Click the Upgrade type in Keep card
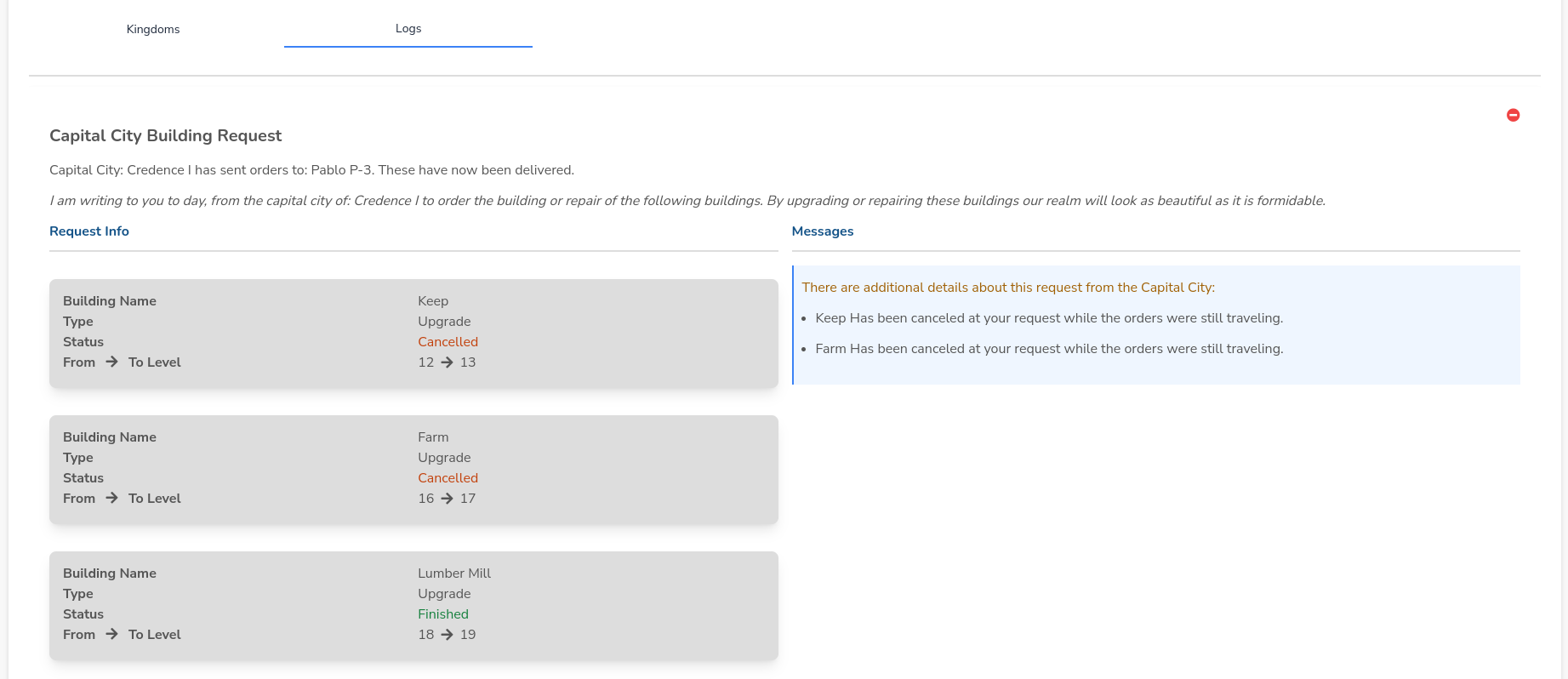The width and height of the screenshot is (1568, 679). pyautogui.click(x=444, y=322)
